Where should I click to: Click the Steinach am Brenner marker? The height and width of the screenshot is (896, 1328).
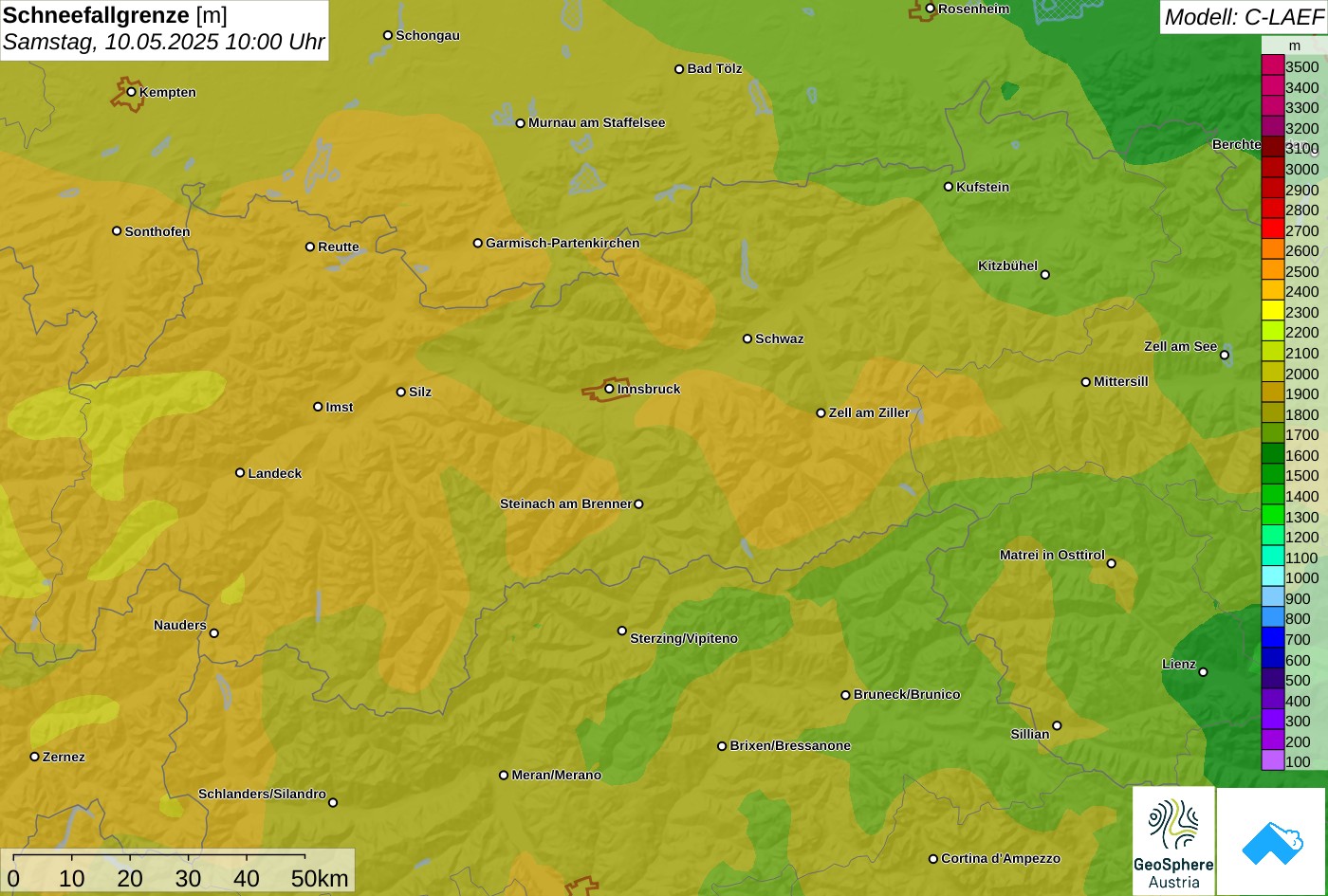click(x=638, y=504)
